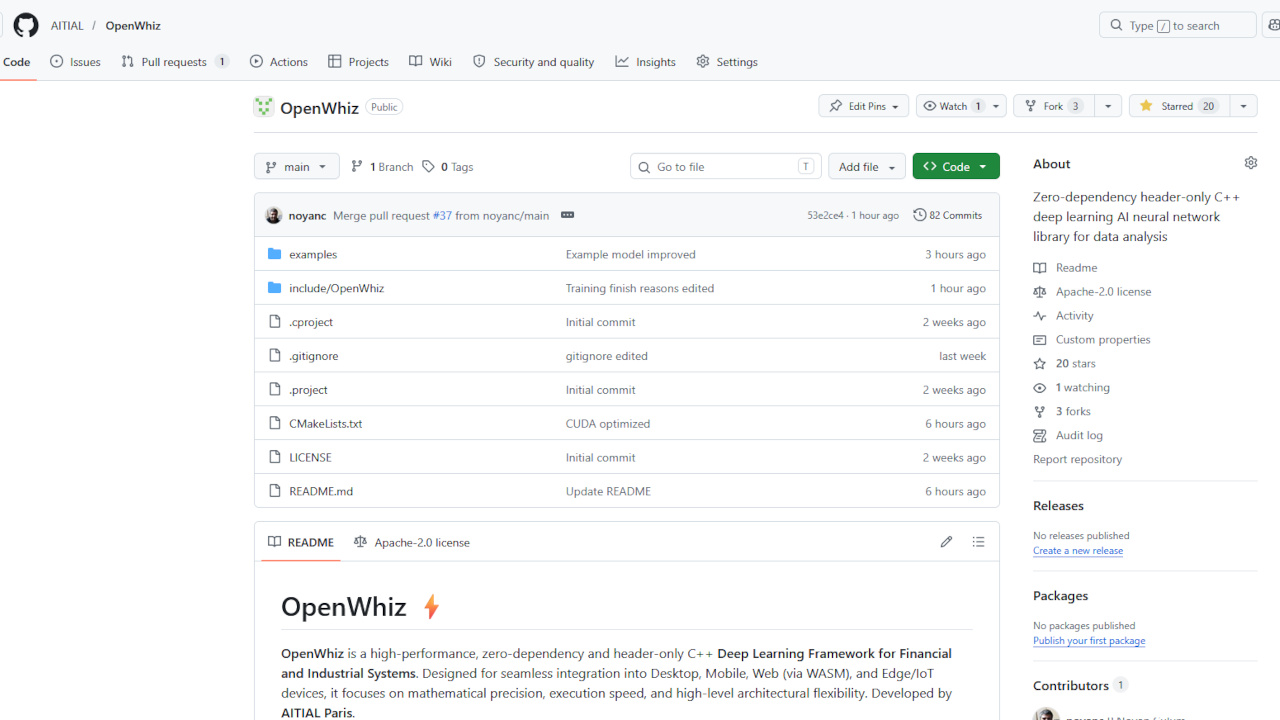The image size is (1280, 720).
Task: View Activity in the sidebar
Action: 1072,315
